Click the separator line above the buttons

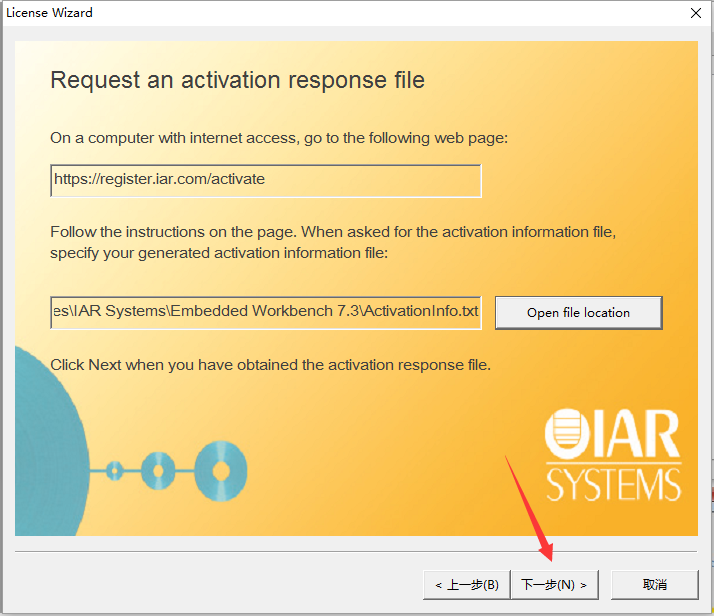(x=355, y=551)
